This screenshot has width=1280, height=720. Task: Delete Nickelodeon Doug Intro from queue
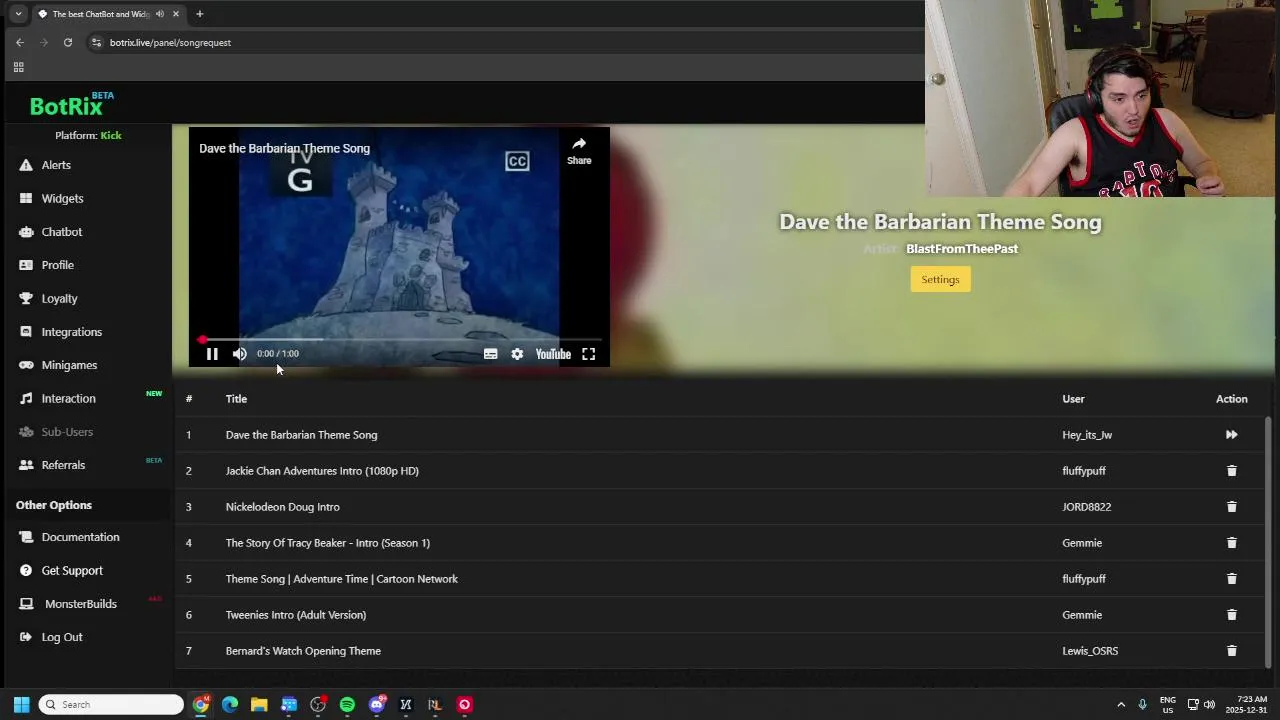[1231, 507]
